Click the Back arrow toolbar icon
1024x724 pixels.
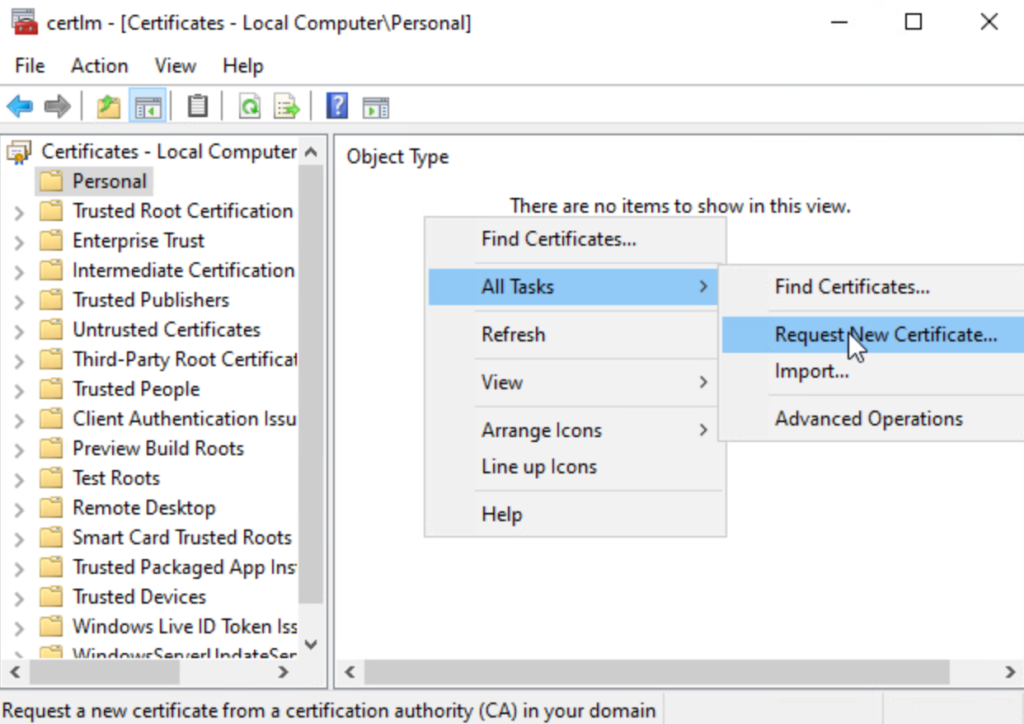(20, 106)
